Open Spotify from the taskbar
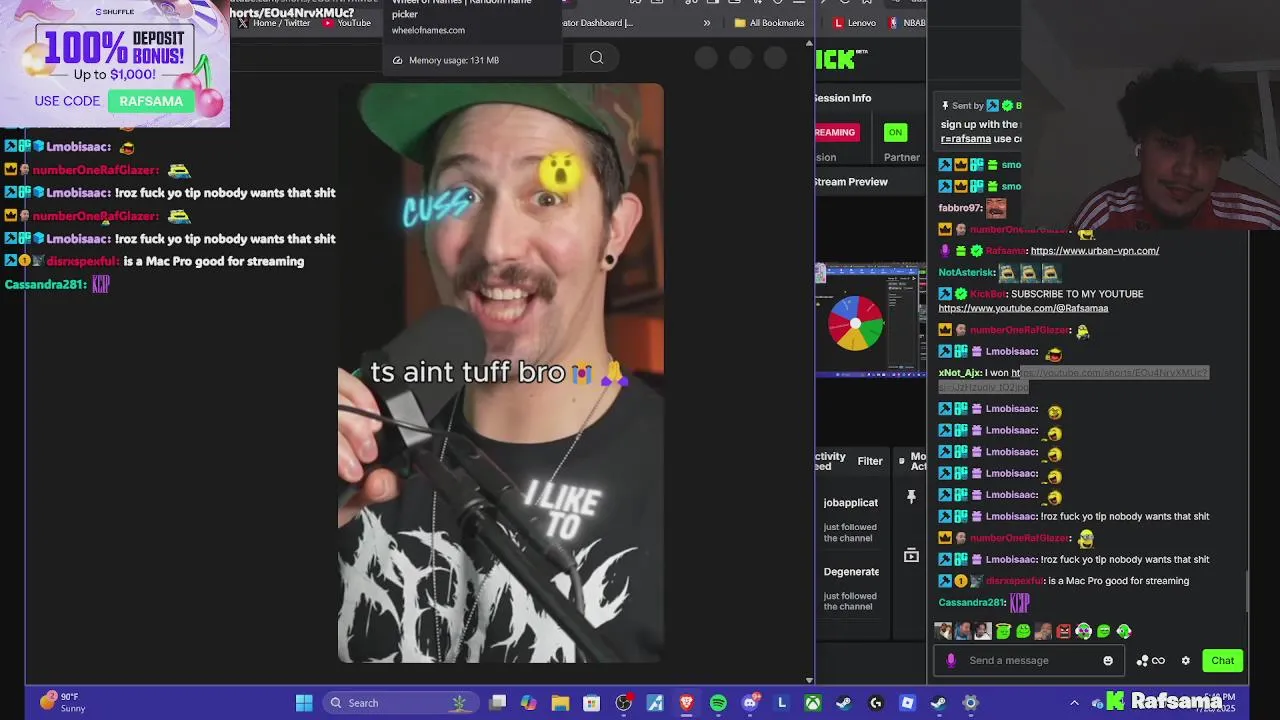 (x=718, y=703)
